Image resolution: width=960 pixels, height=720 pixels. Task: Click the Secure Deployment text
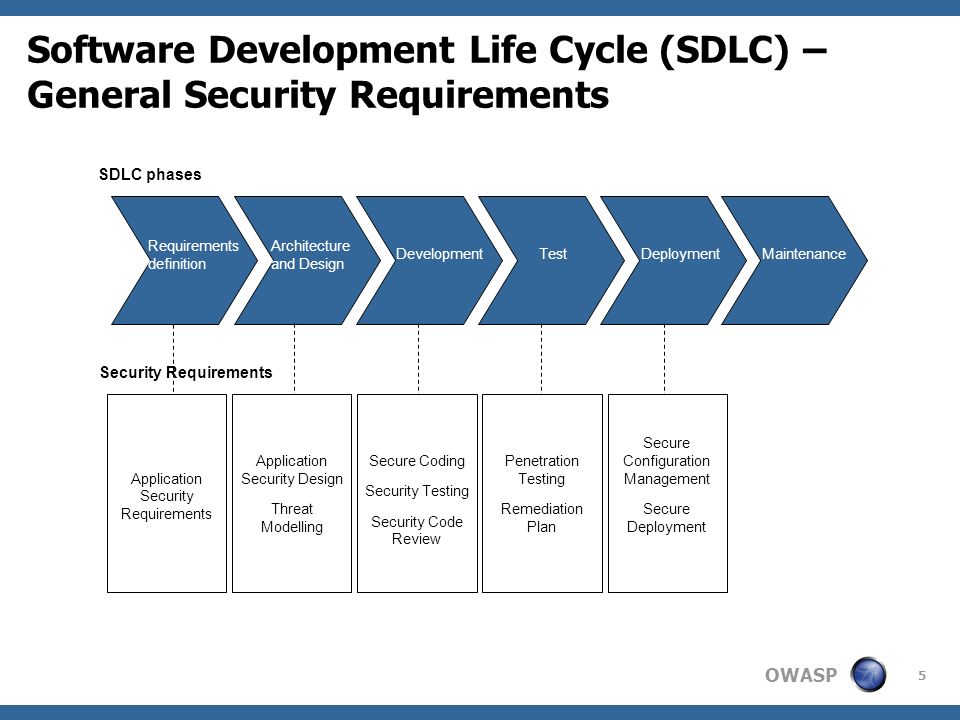point(667,518)
